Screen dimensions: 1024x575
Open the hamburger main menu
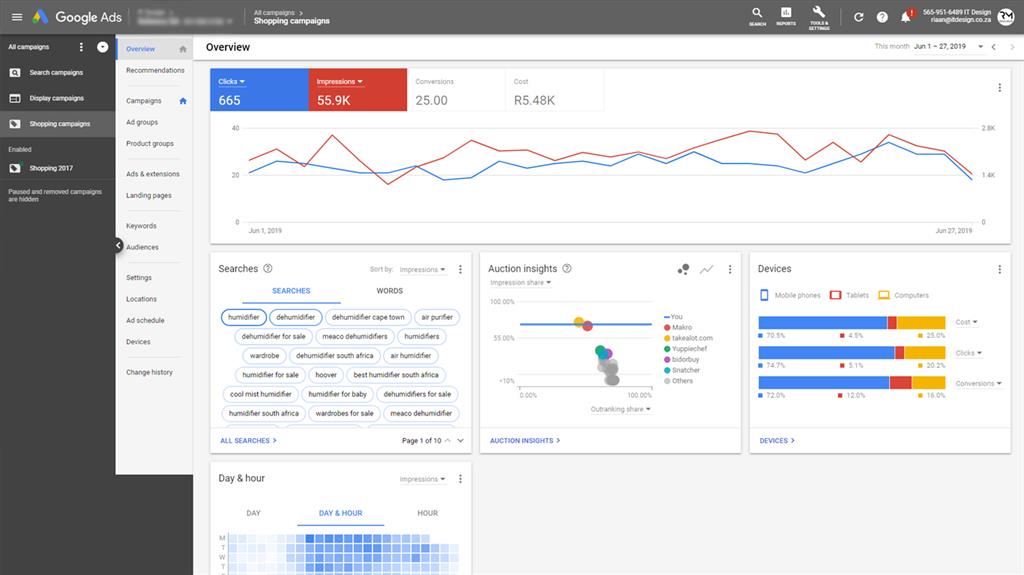pos(16,17)
